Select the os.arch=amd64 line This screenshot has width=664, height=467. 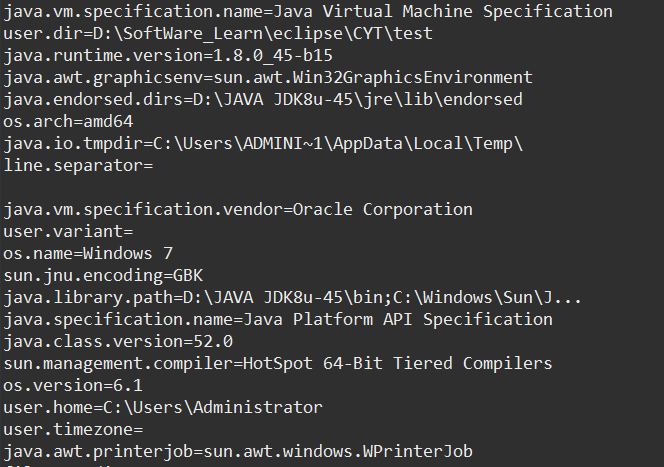pyautogui.click(x=68, y=122)
